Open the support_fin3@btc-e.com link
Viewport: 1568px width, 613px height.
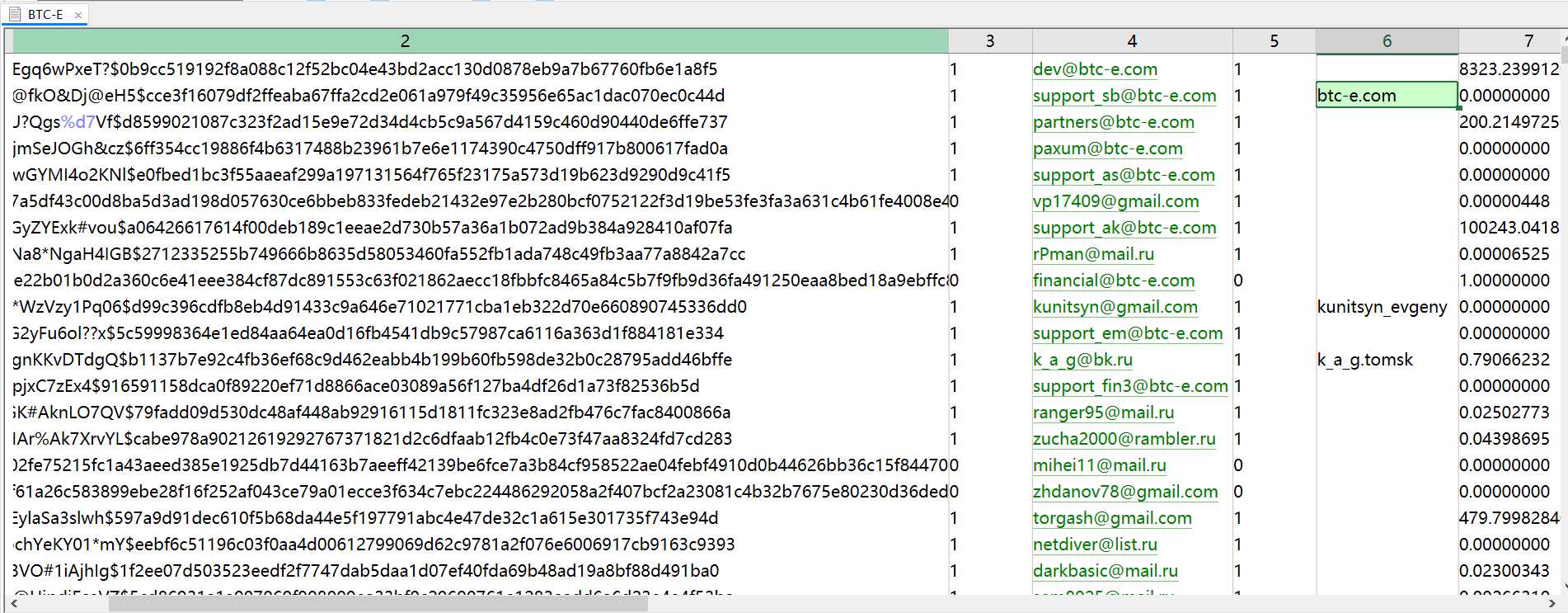1131,386
